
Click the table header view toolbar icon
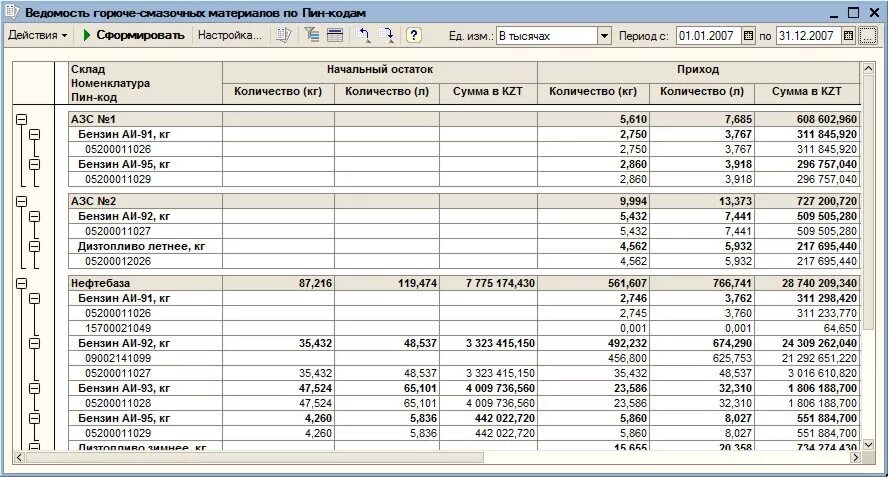click(335, 35)
